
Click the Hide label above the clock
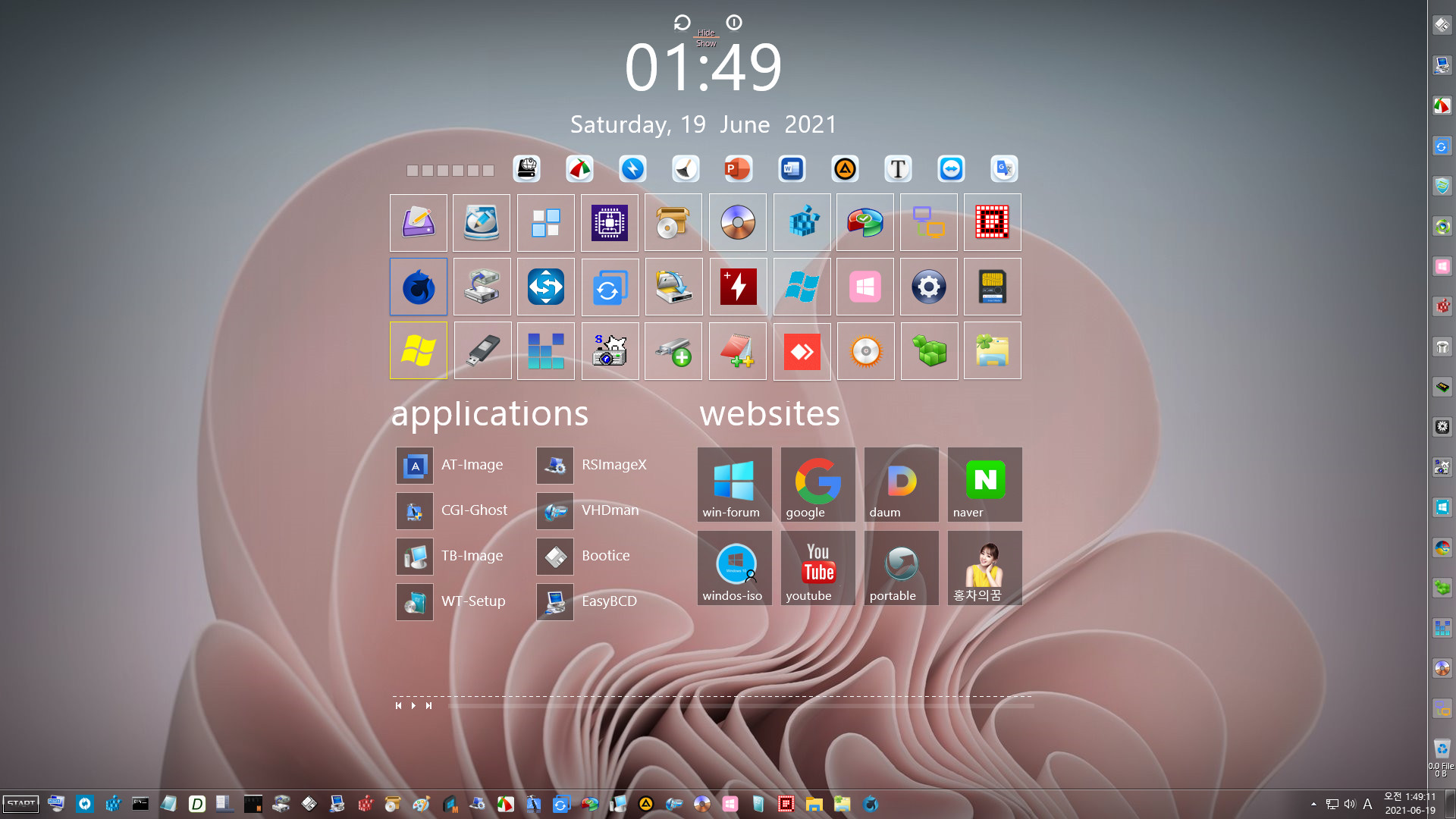(x=706, y=33)
